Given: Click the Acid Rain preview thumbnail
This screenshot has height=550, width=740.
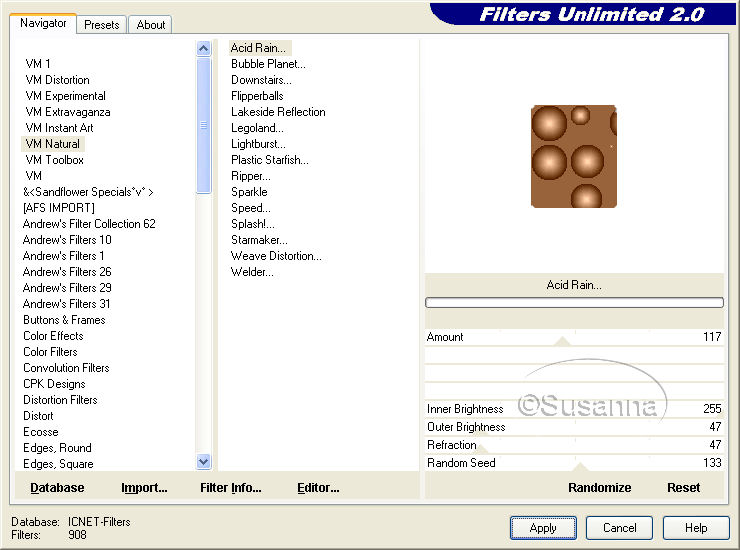Looking at the screenshot, I should [573, 156].
